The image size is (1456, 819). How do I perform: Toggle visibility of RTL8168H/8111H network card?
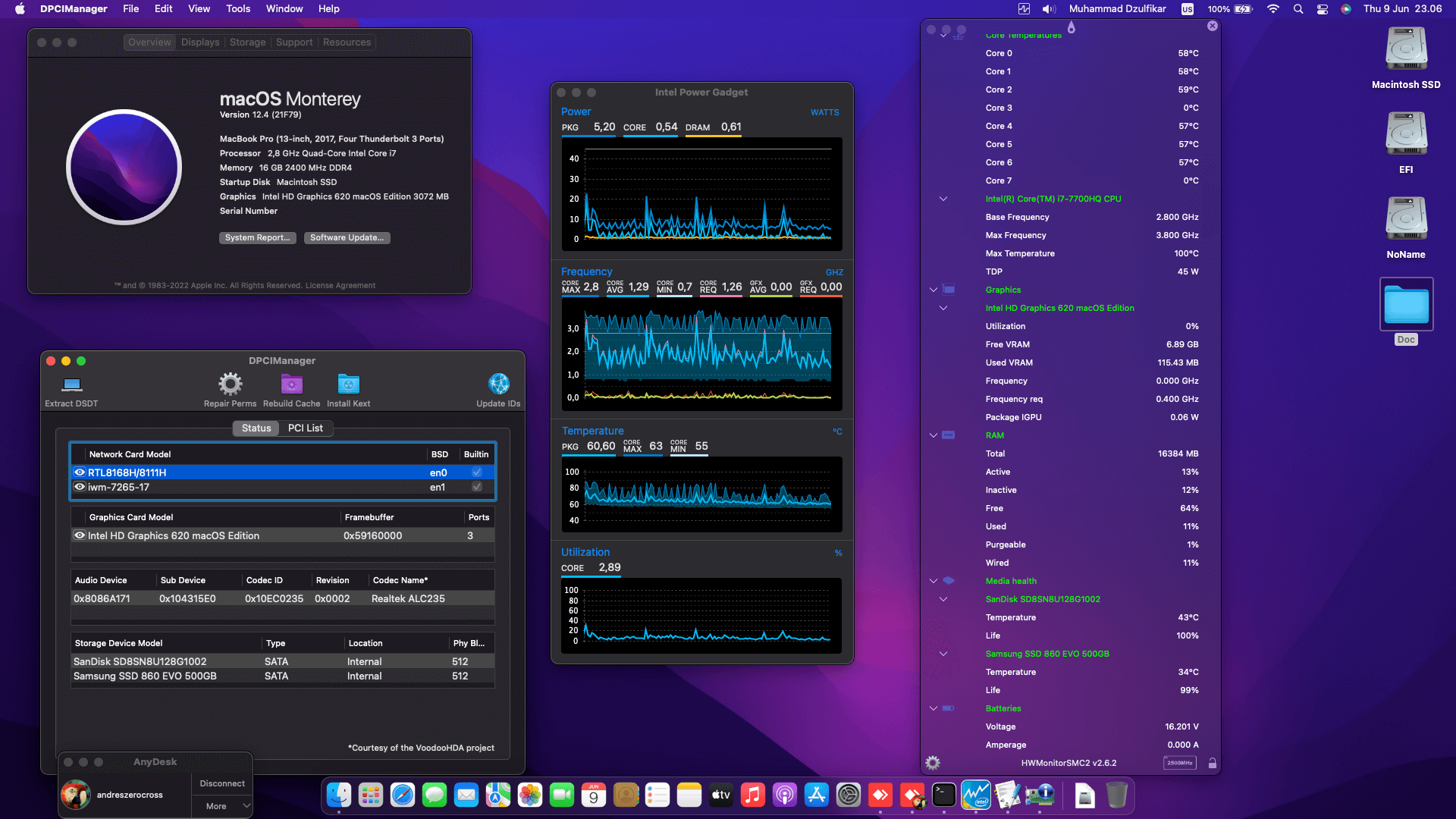coord(80,472)
